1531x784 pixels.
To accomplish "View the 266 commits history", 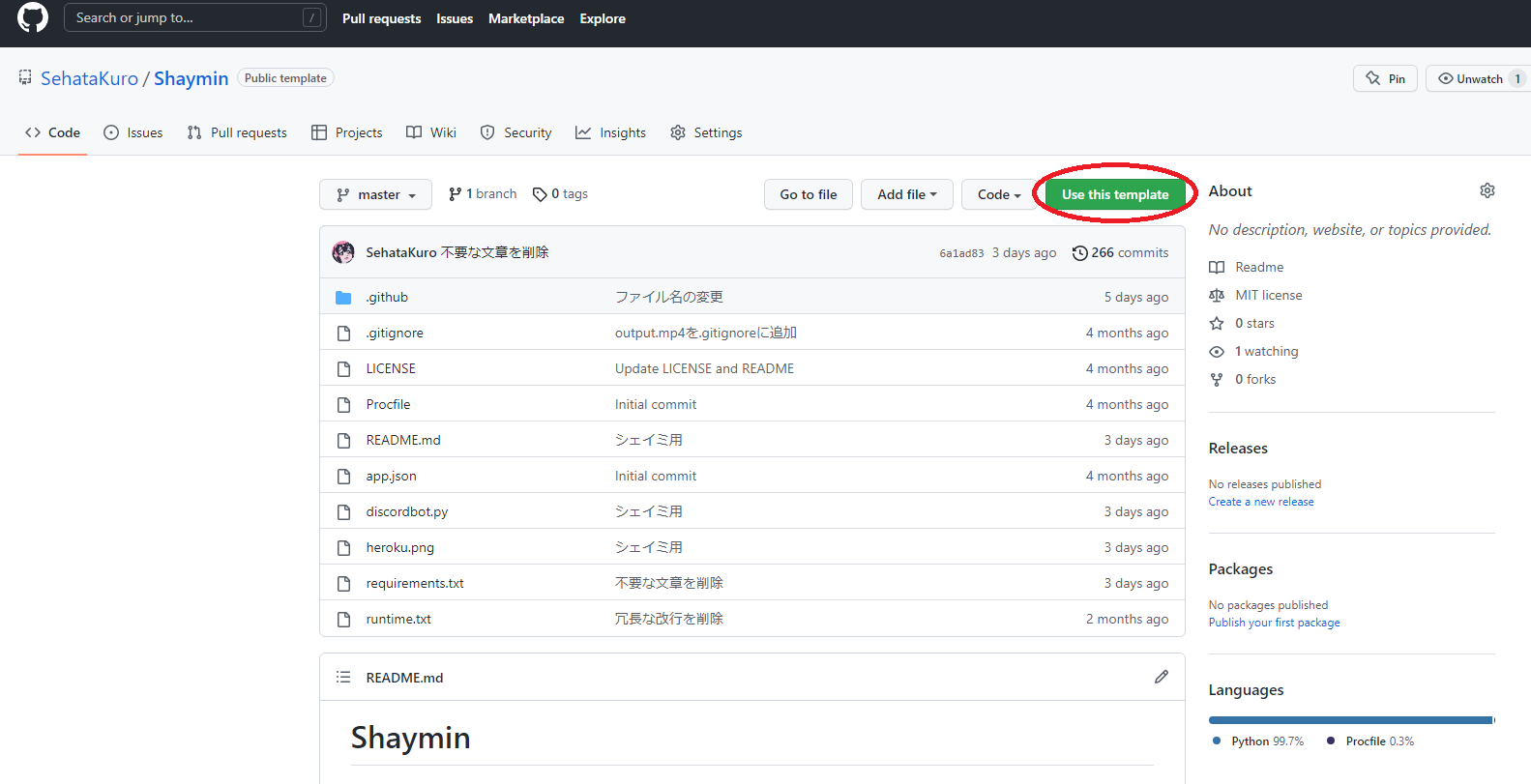I will [x=1120, y=252].
